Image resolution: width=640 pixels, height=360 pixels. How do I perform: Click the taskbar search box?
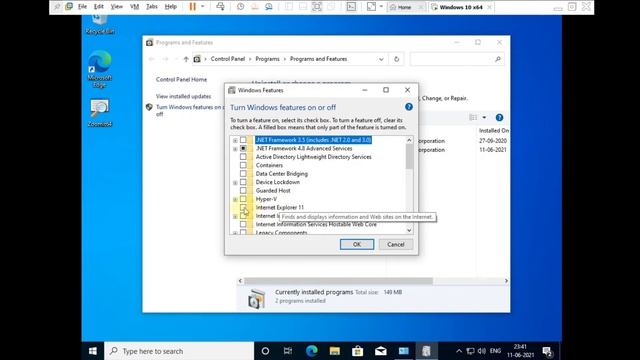(x=179, y=351)
